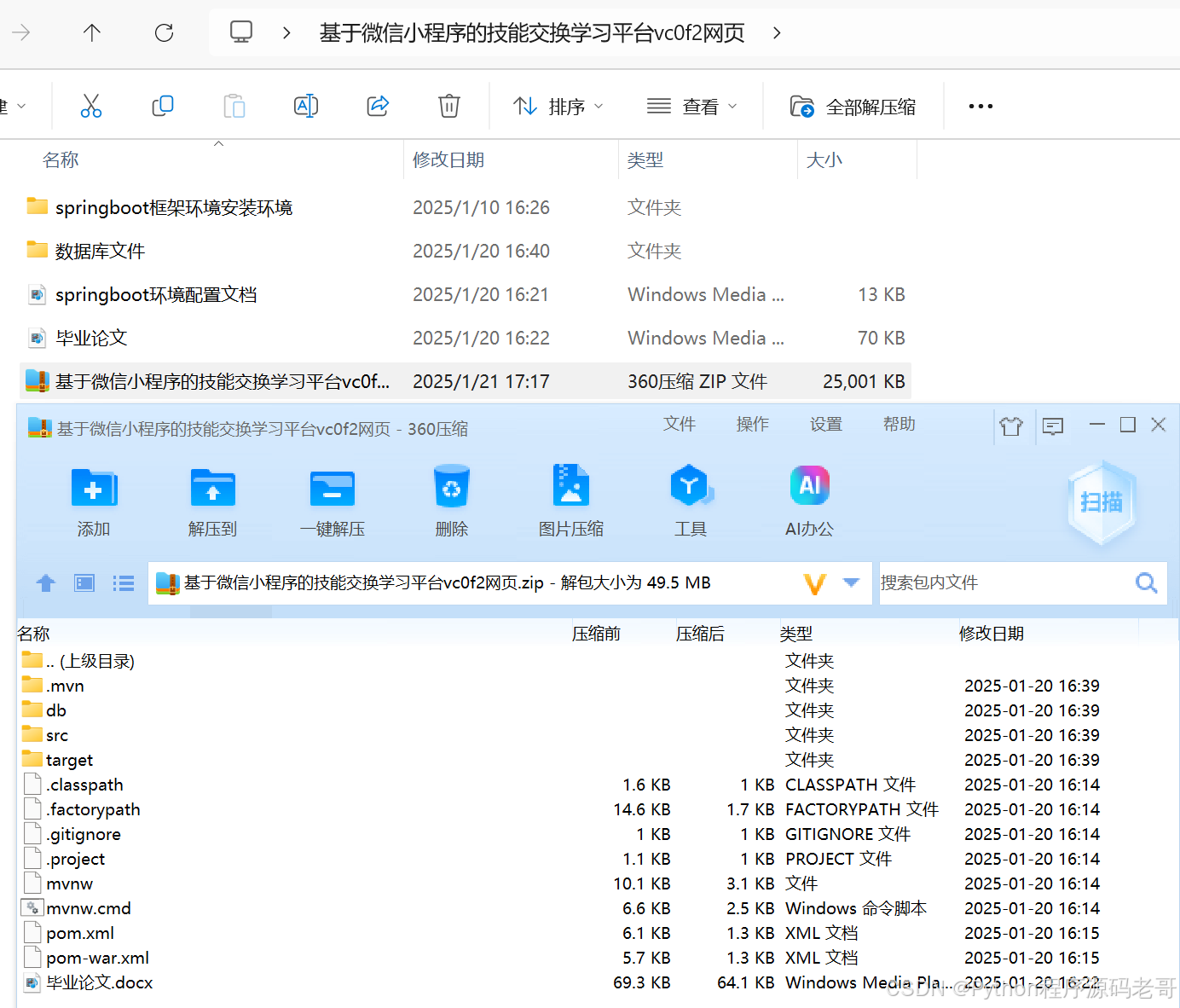Switch to icon view mode in 360压缩

point(84,583)
